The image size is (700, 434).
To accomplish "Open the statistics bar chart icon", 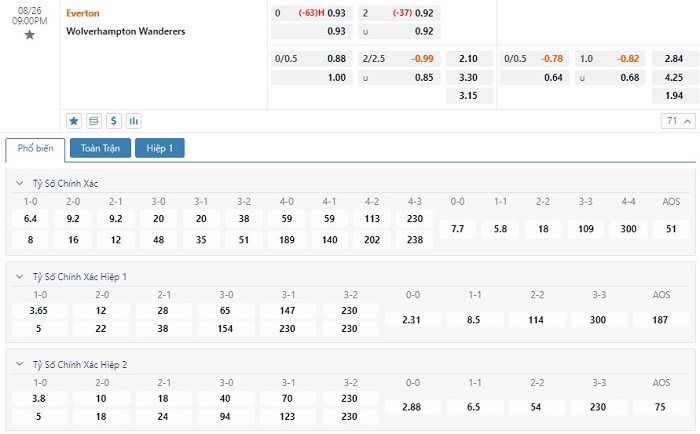I will coord(133,121).
